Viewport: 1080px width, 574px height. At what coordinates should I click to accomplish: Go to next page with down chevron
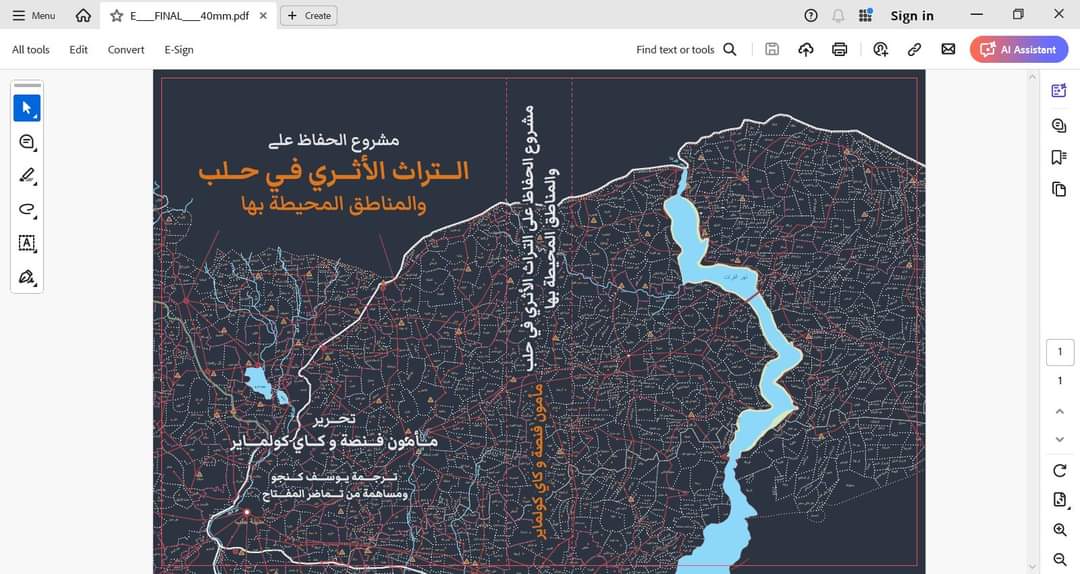click(x=1059, y=439)
